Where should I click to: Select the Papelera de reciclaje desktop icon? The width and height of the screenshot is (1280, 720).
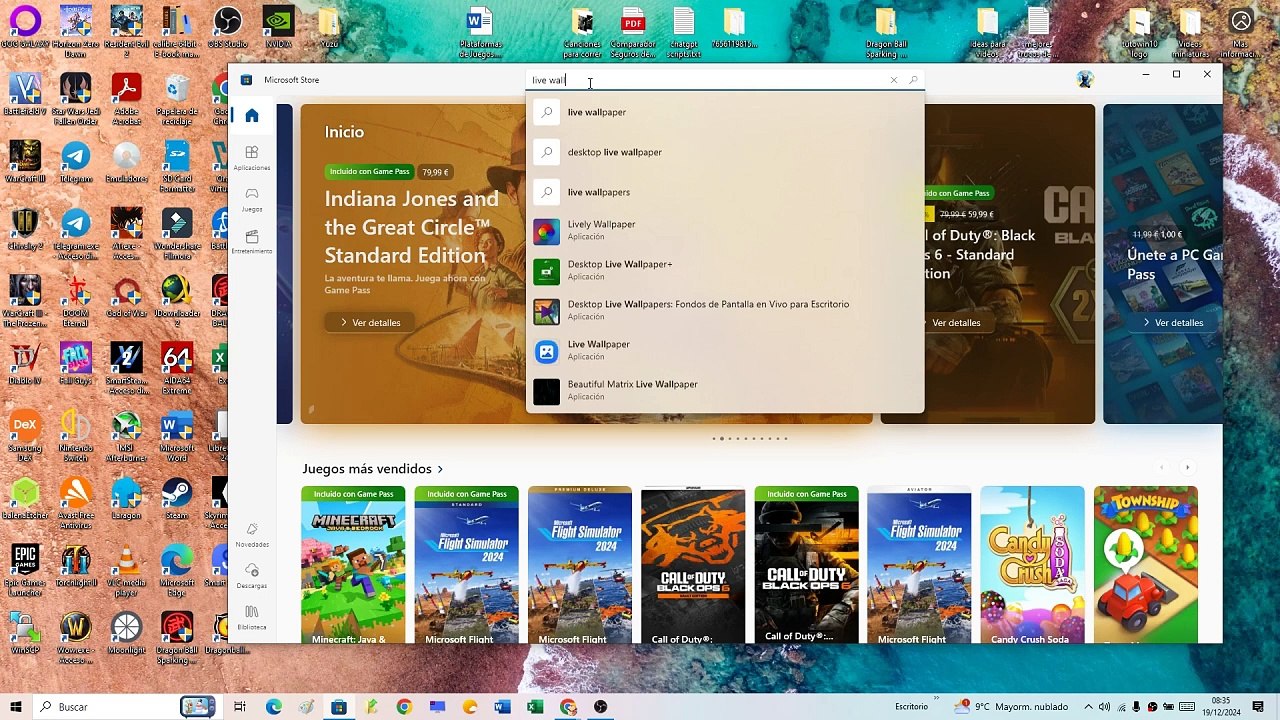pos(177,99)
